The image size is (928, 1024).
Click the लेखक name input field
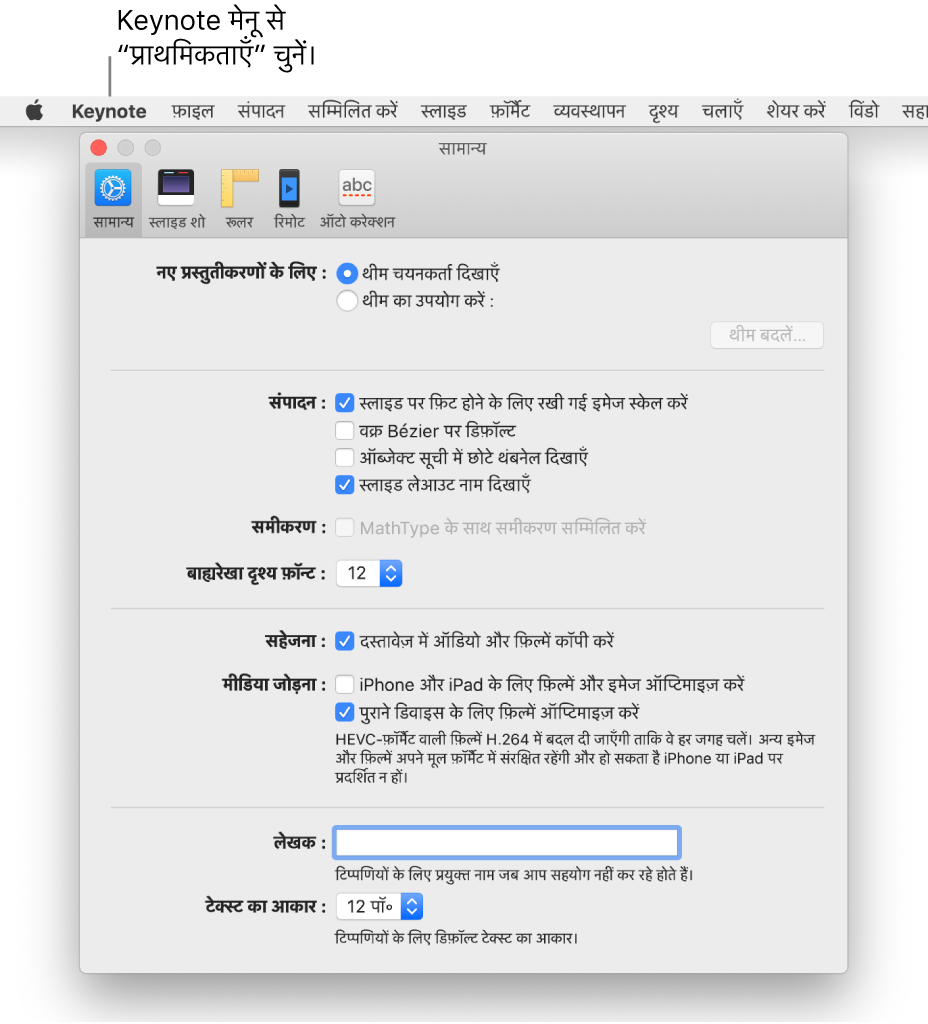507,842
